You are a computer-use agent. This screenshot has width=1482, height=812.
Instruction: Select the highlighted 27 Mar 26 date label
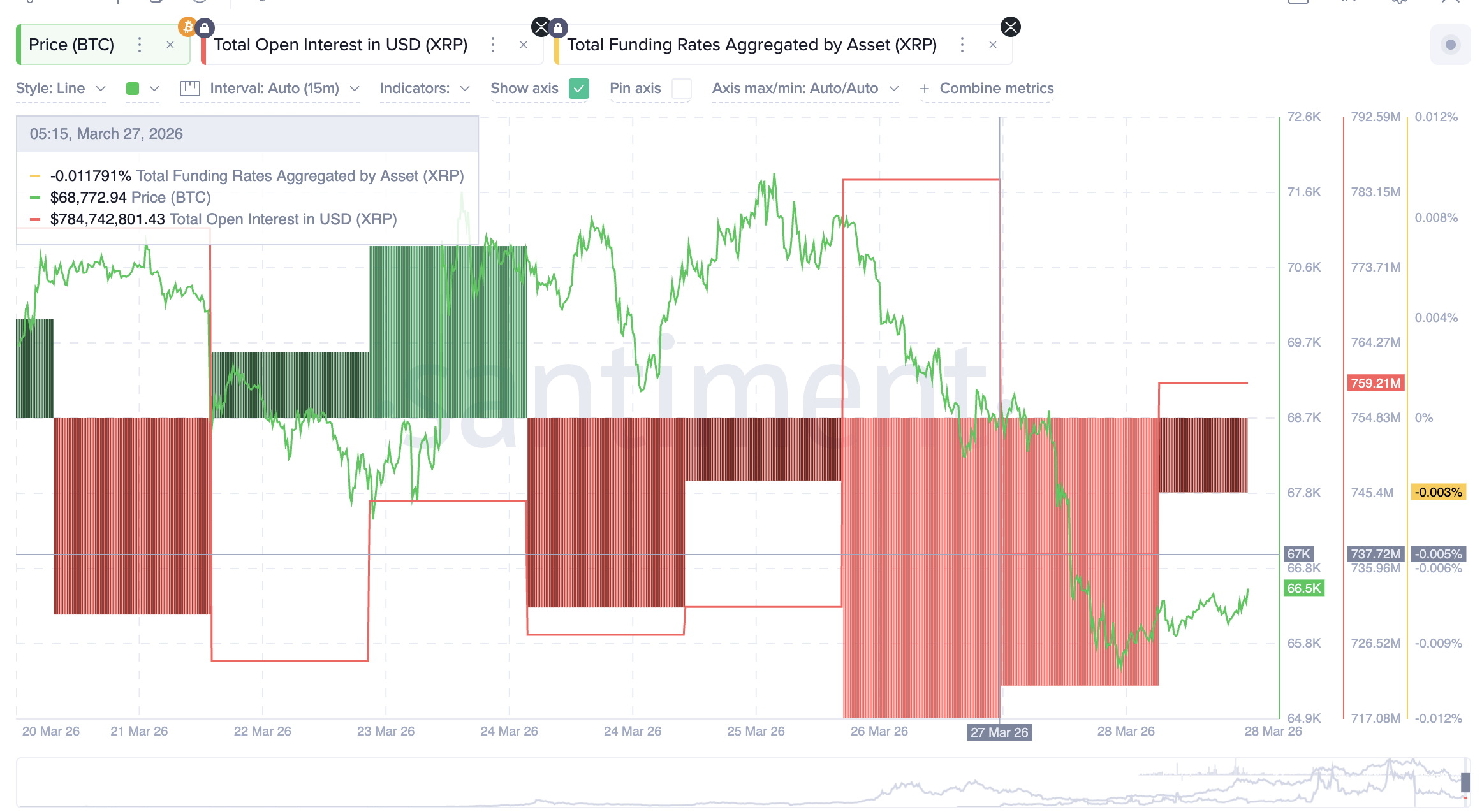point(999,732)
